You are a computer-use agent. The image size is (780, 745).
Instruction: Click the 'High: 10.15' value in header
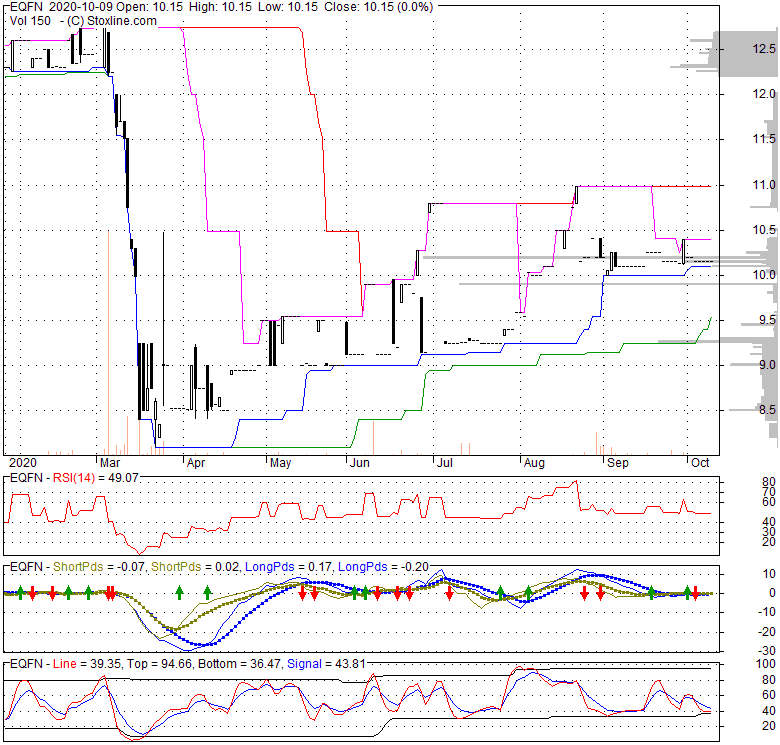[218, 7]
